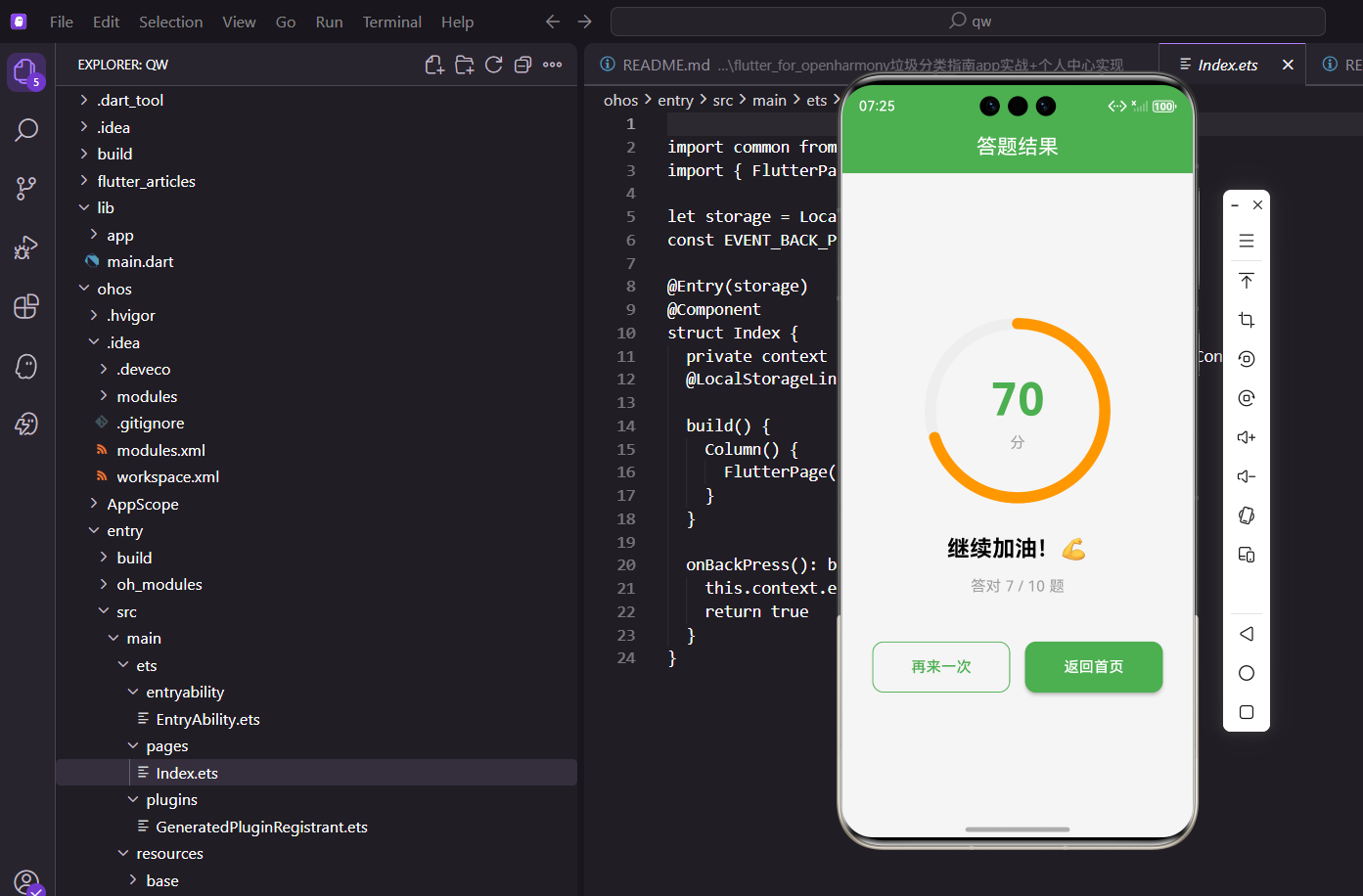The image size is (1363, 896).
Task: Open the Help menu
Action: pyautogui.click(x=457, y=22)
